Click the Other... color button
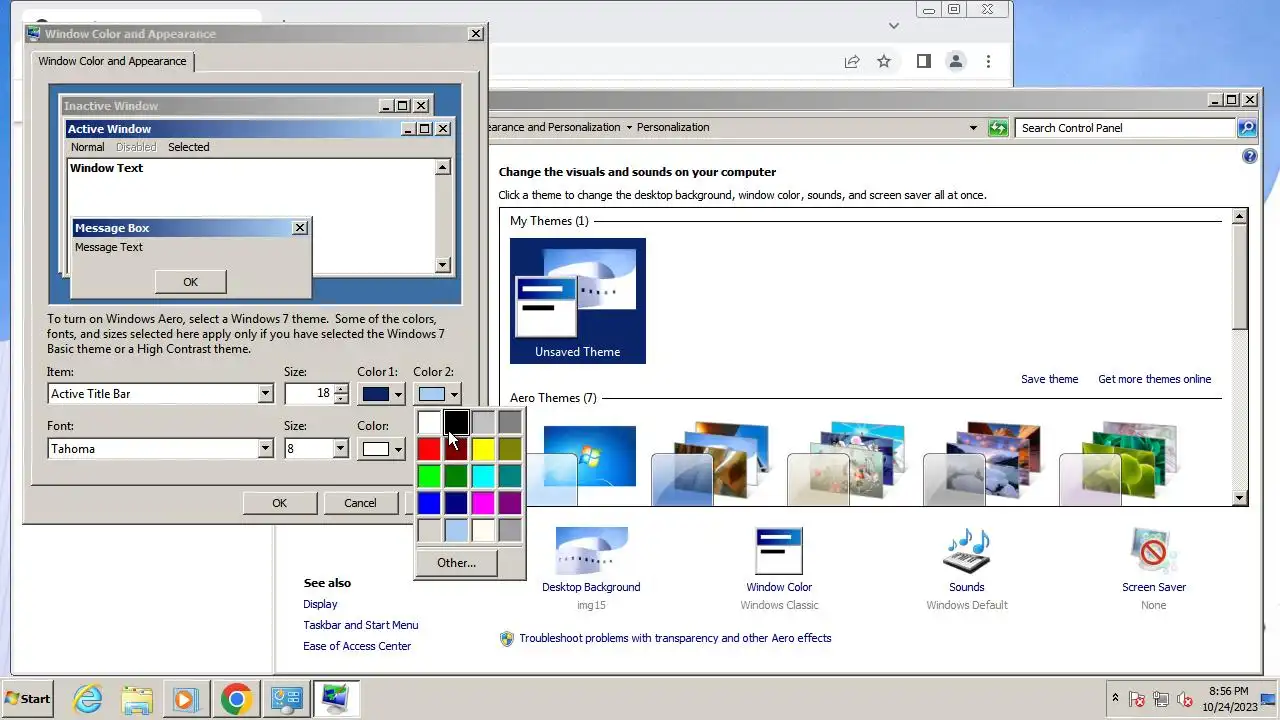The width and height of the screenshot is (1280, 720). [x=456, y=563]
